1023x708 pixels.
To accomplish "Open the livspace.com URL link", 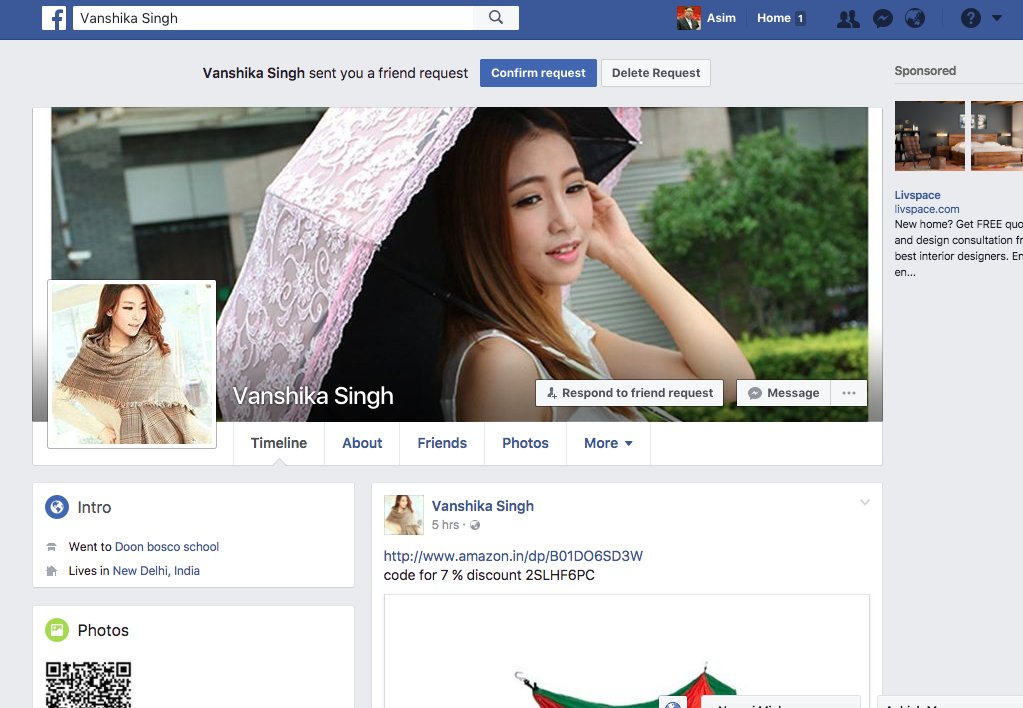I will [x=926, y=209].
